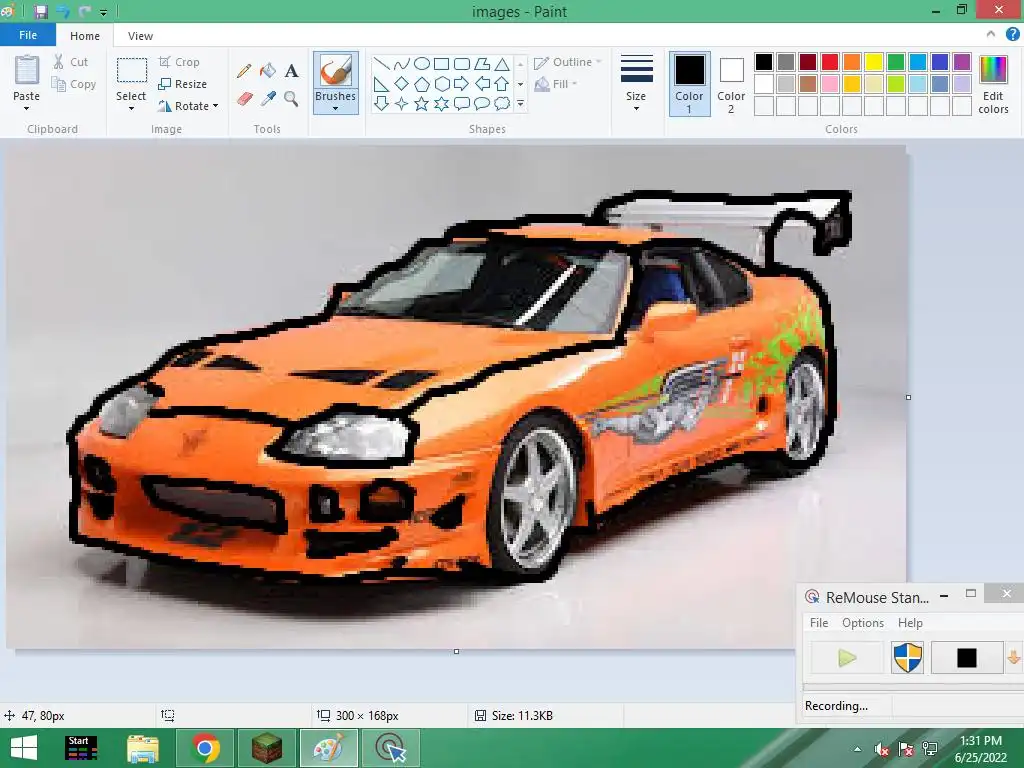Viewport: 1024px width, 768px height.
Task: Open ReMouse Help menu
Action: (910, 623)
